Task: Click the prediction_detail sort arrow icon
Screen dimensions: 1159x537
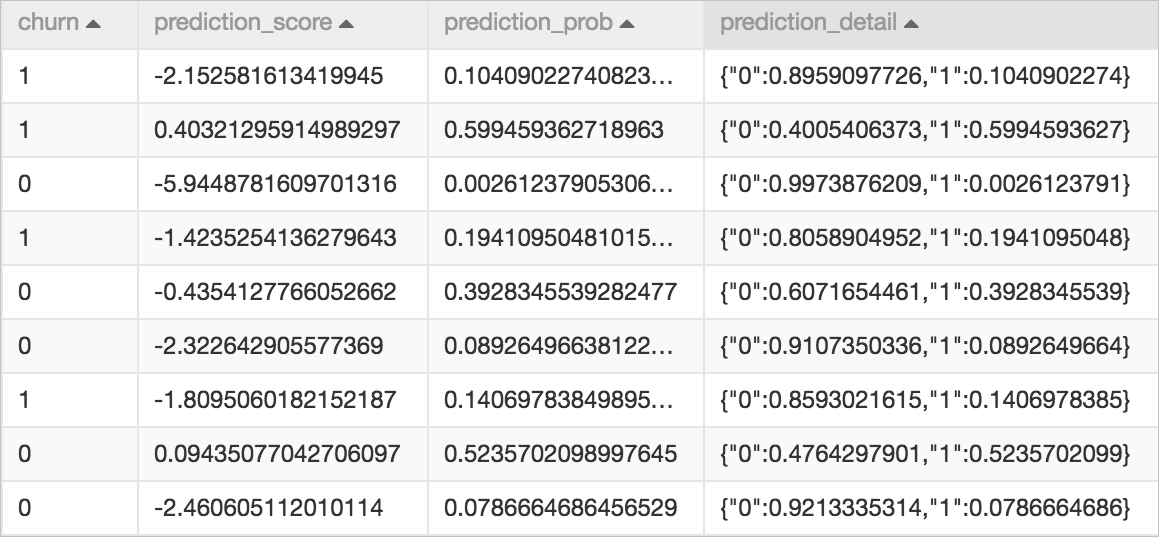Action: click(911, 24)
